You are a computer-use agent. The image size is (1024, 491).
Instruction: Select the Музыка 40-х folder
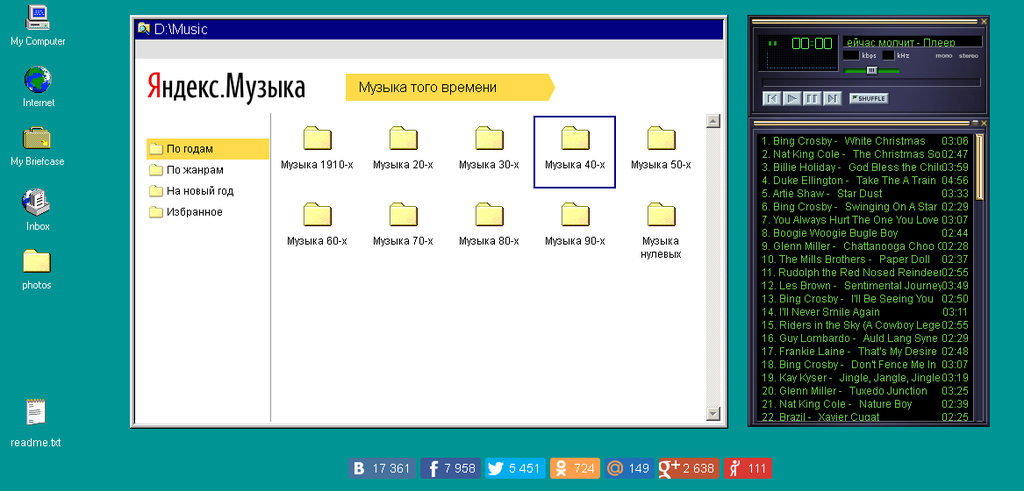coord(575,151)
